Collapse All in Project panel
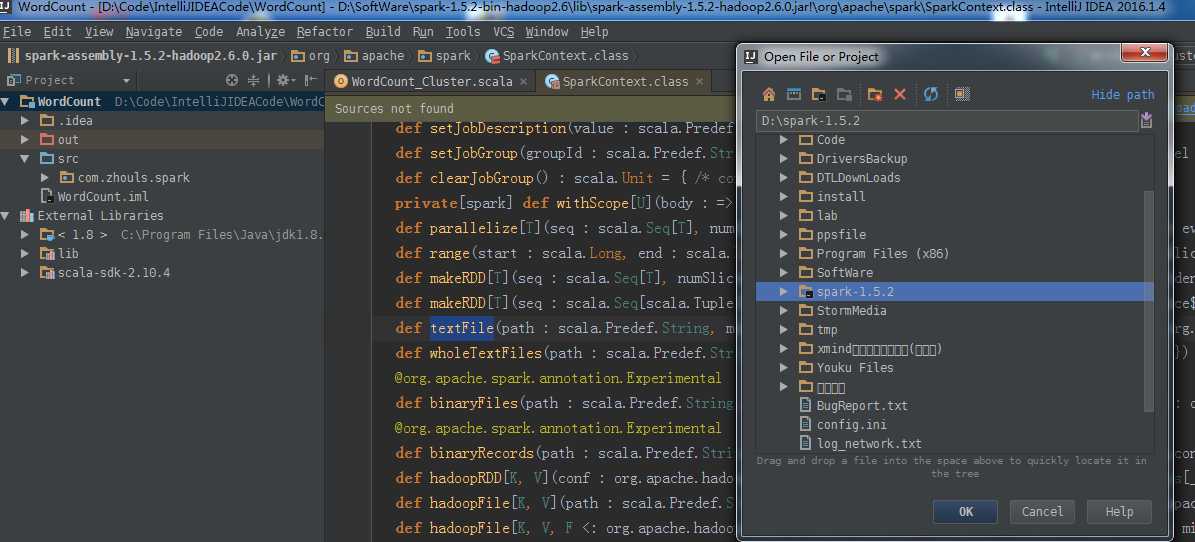Screen dimensions: 1195x542 click(x=254, y=80)
